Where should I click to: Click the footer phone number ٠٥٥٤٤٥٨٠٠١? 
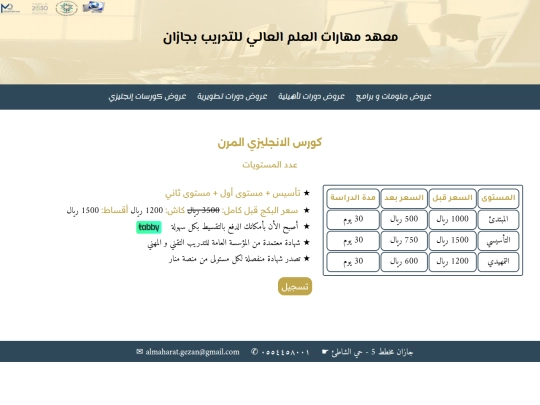(285, 352)
